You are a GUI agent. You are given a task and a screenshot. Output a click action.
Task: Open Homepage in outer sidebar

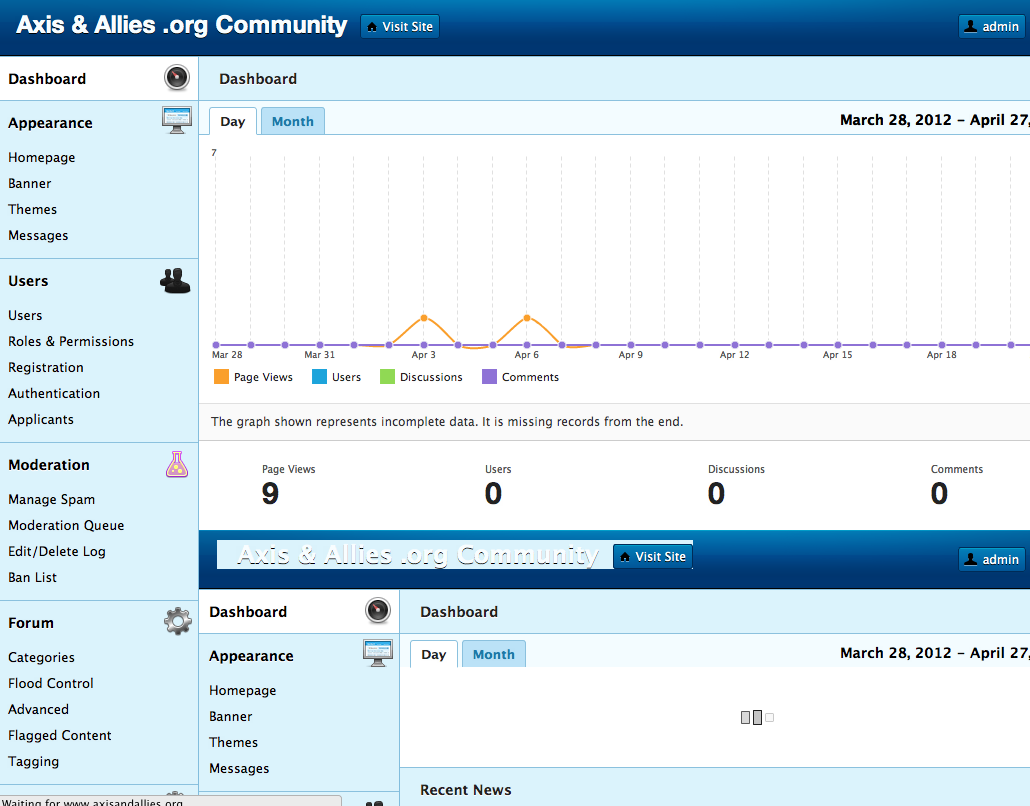tap(41, 158)
